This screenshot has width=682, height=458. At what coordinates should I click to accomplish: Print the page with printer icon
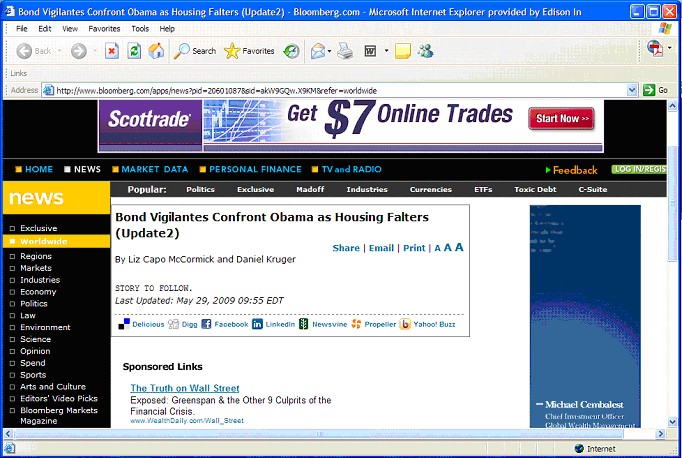coord(345,51)
